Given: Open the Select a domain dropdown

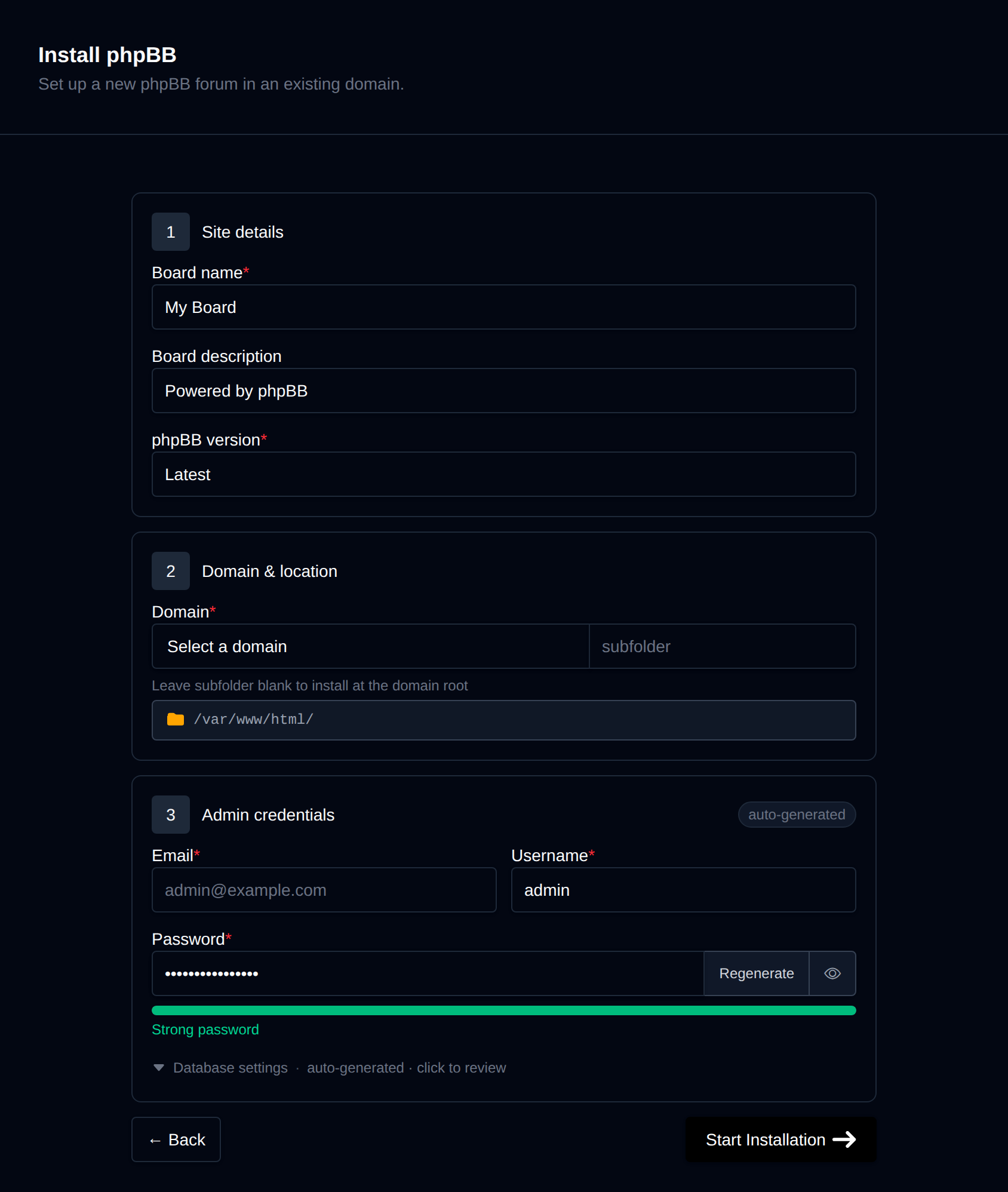Looking at the screenshot, I should (370, 646).
